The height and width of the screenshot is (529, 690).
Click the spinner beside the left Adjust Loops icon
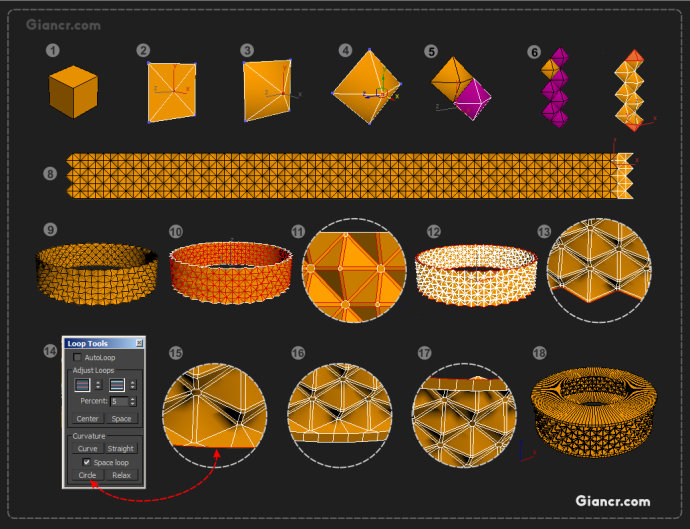(98, 385)
